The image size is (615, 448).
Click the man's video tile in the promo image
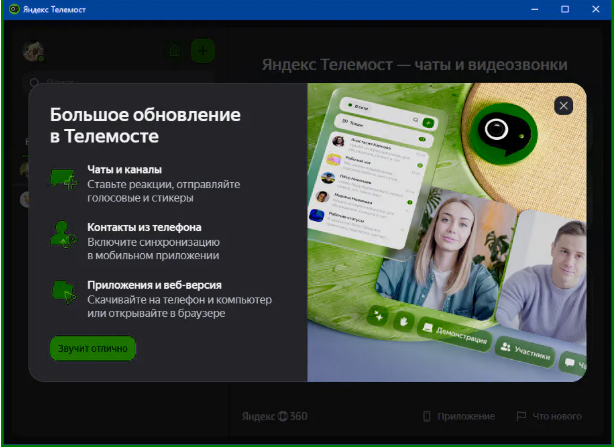543,277
